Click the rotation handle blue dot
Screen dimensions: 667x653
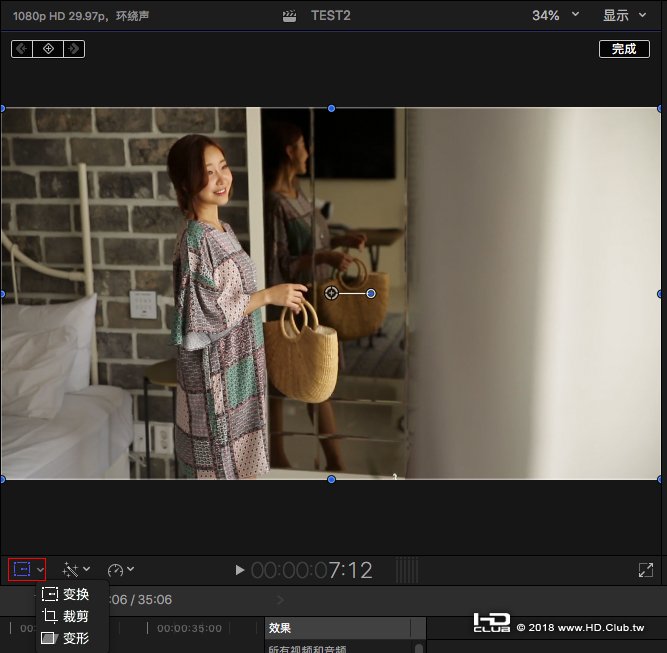371,294
